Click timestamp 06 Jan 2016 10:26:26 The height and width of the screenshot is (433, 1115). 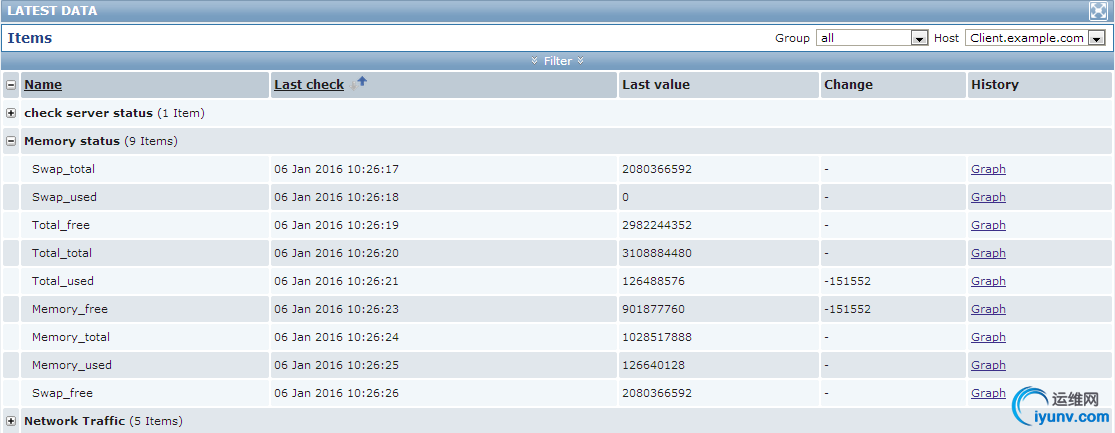[336, 393]
